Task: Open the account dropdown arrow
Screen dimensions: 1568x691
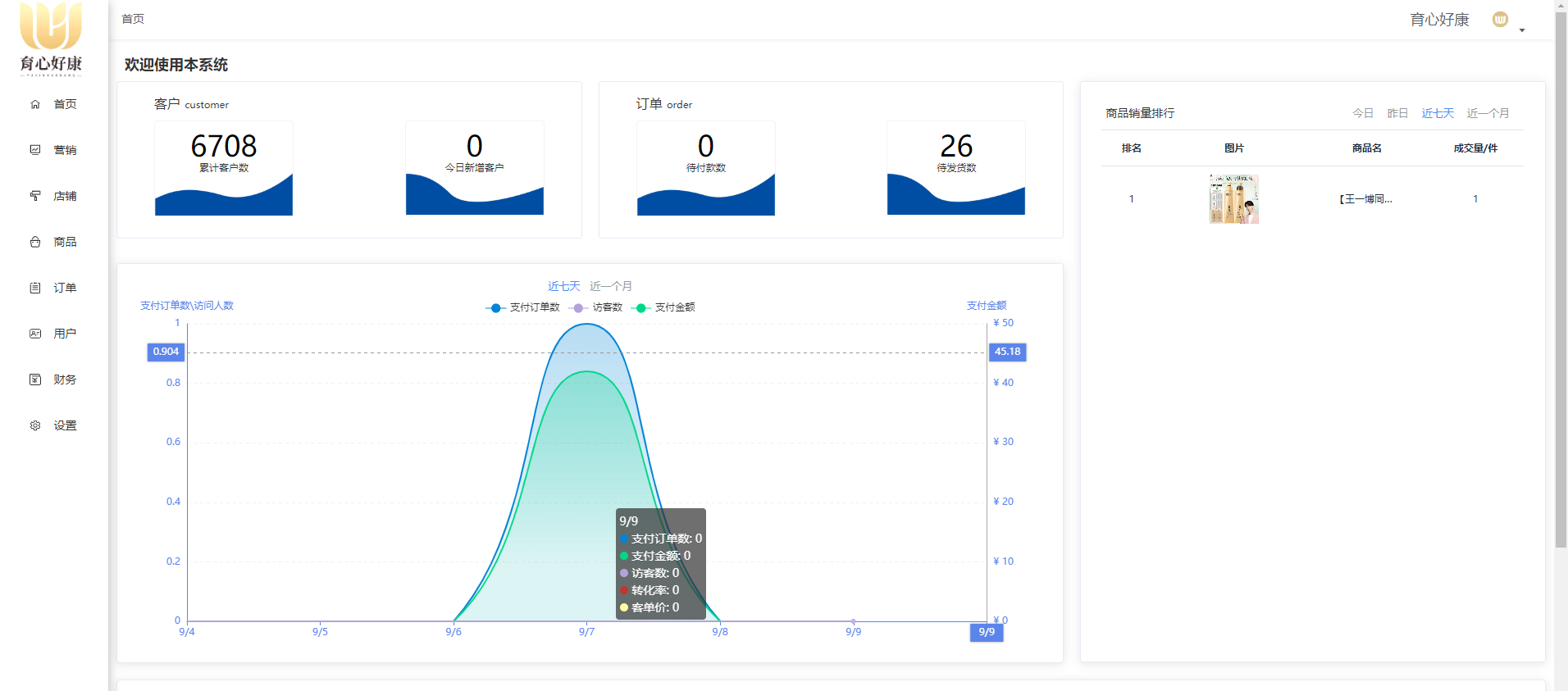Action: (1522, 30)
